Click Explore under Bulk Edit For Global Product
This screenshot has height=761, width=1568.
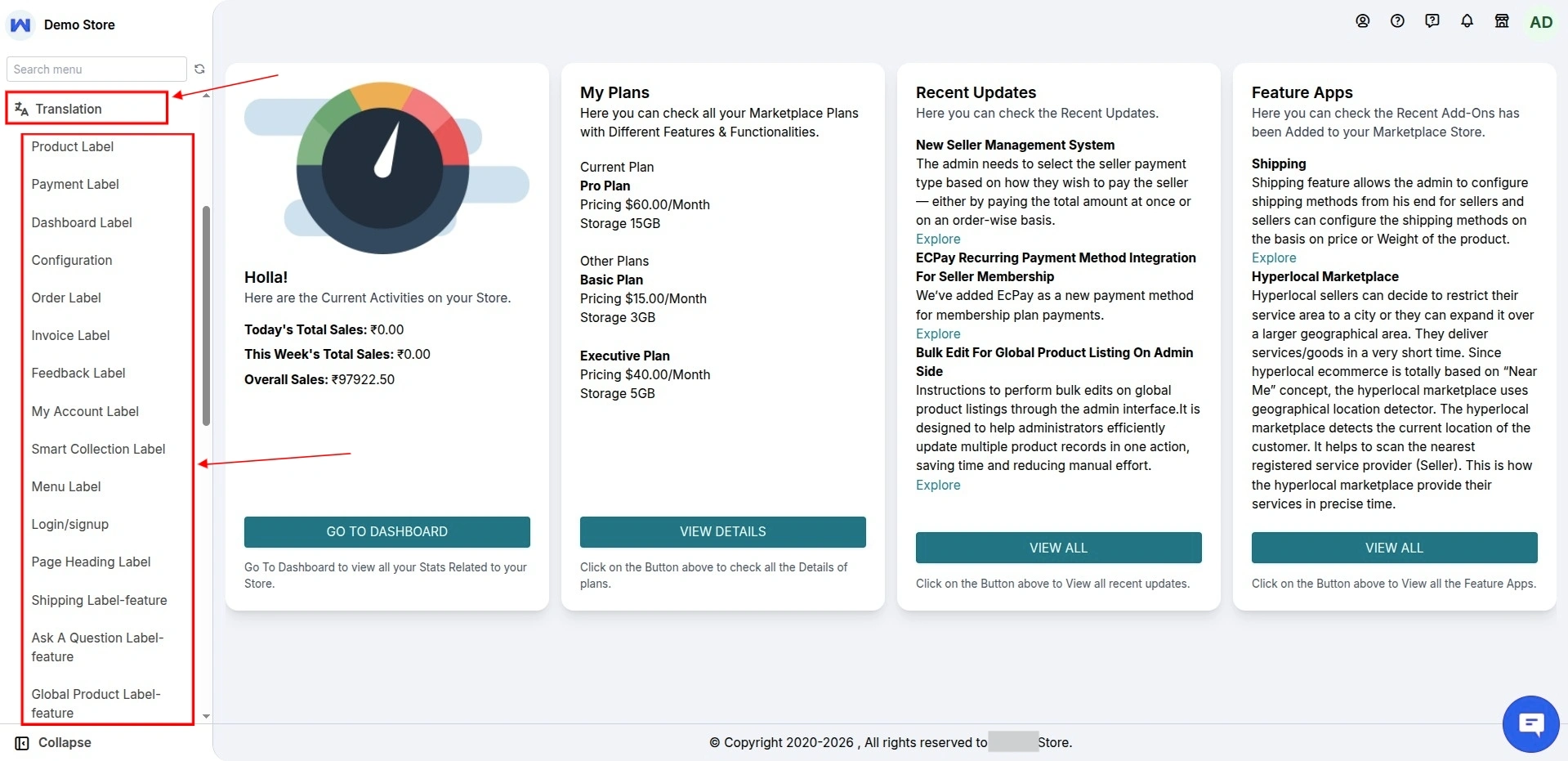tap(938, 486)
